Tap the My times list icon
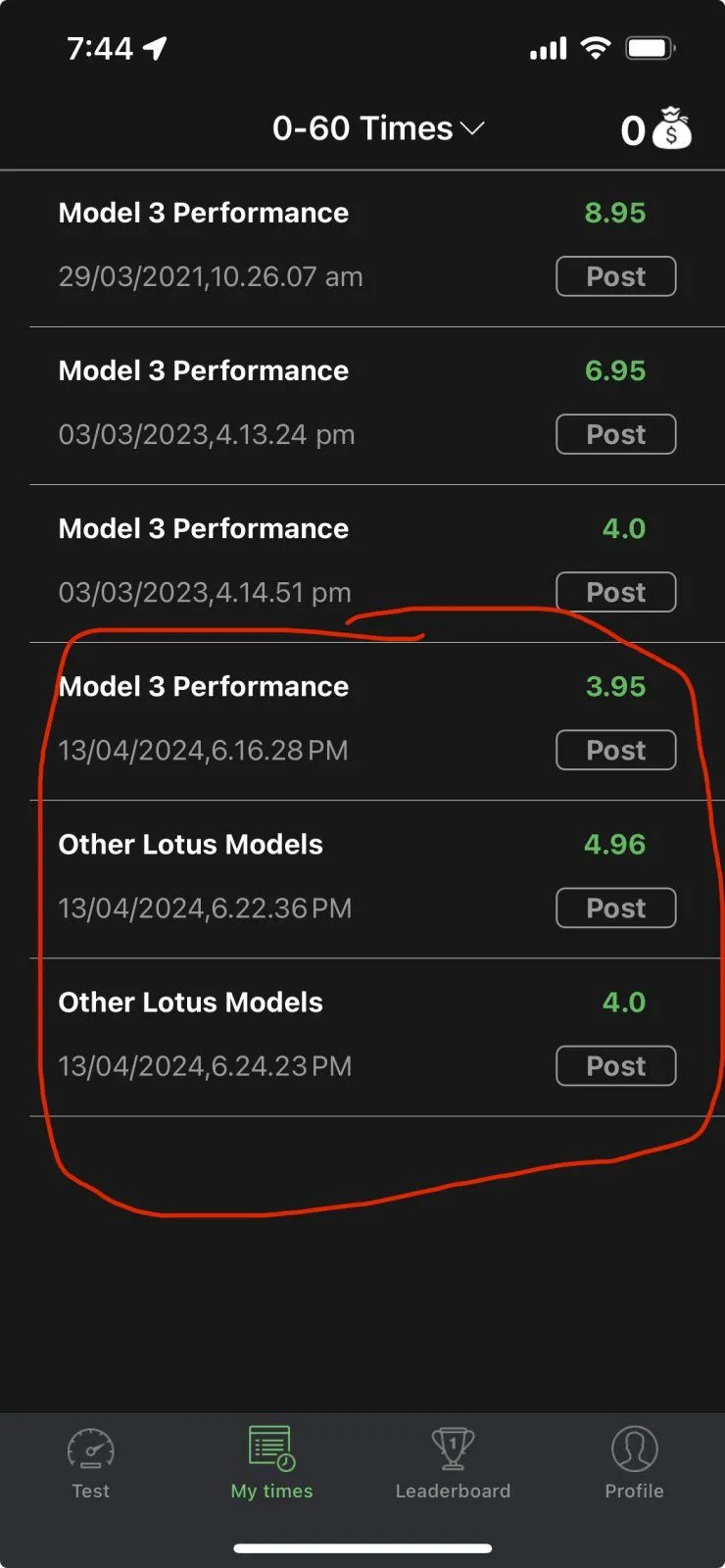The height and width of the screenshot is (1568, 725). coord(271,1448)
